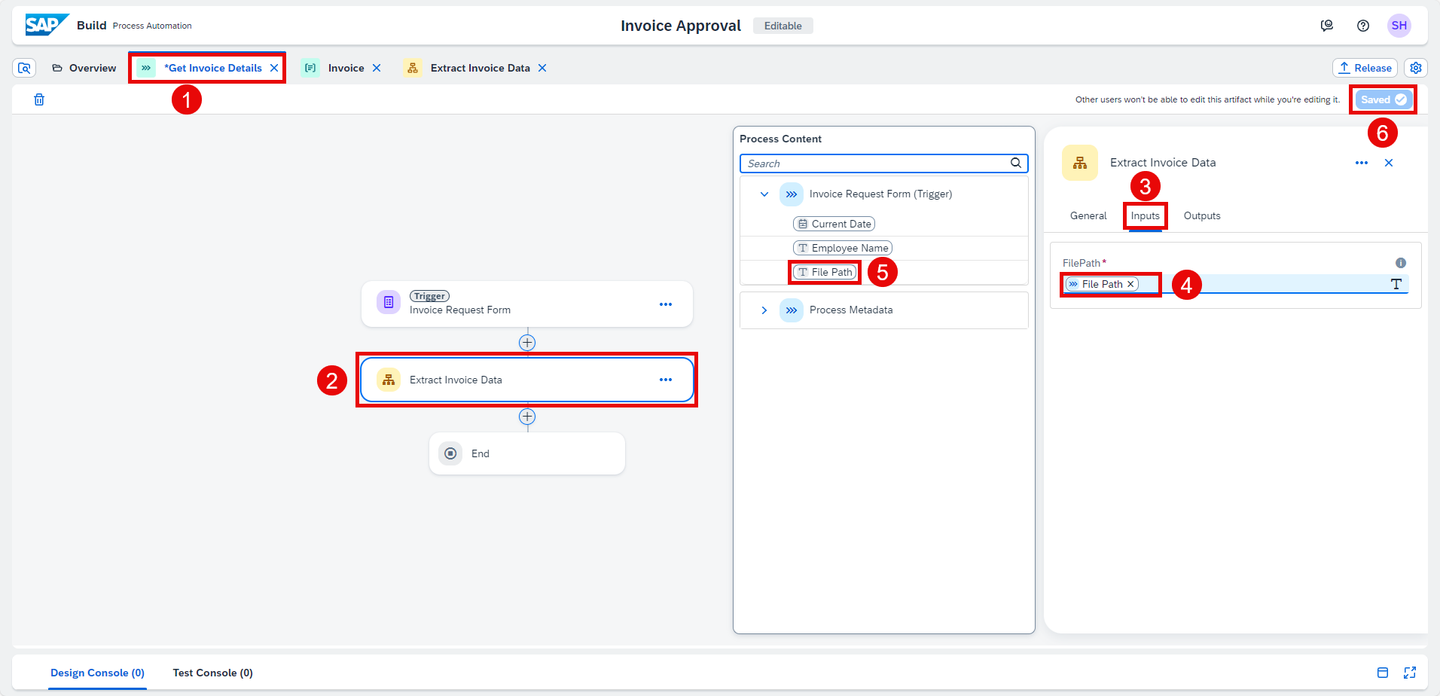Image resolution: width=1440 pixels, height=696 pixels.
Task: Click the End event stop icon
Action: 450,453
